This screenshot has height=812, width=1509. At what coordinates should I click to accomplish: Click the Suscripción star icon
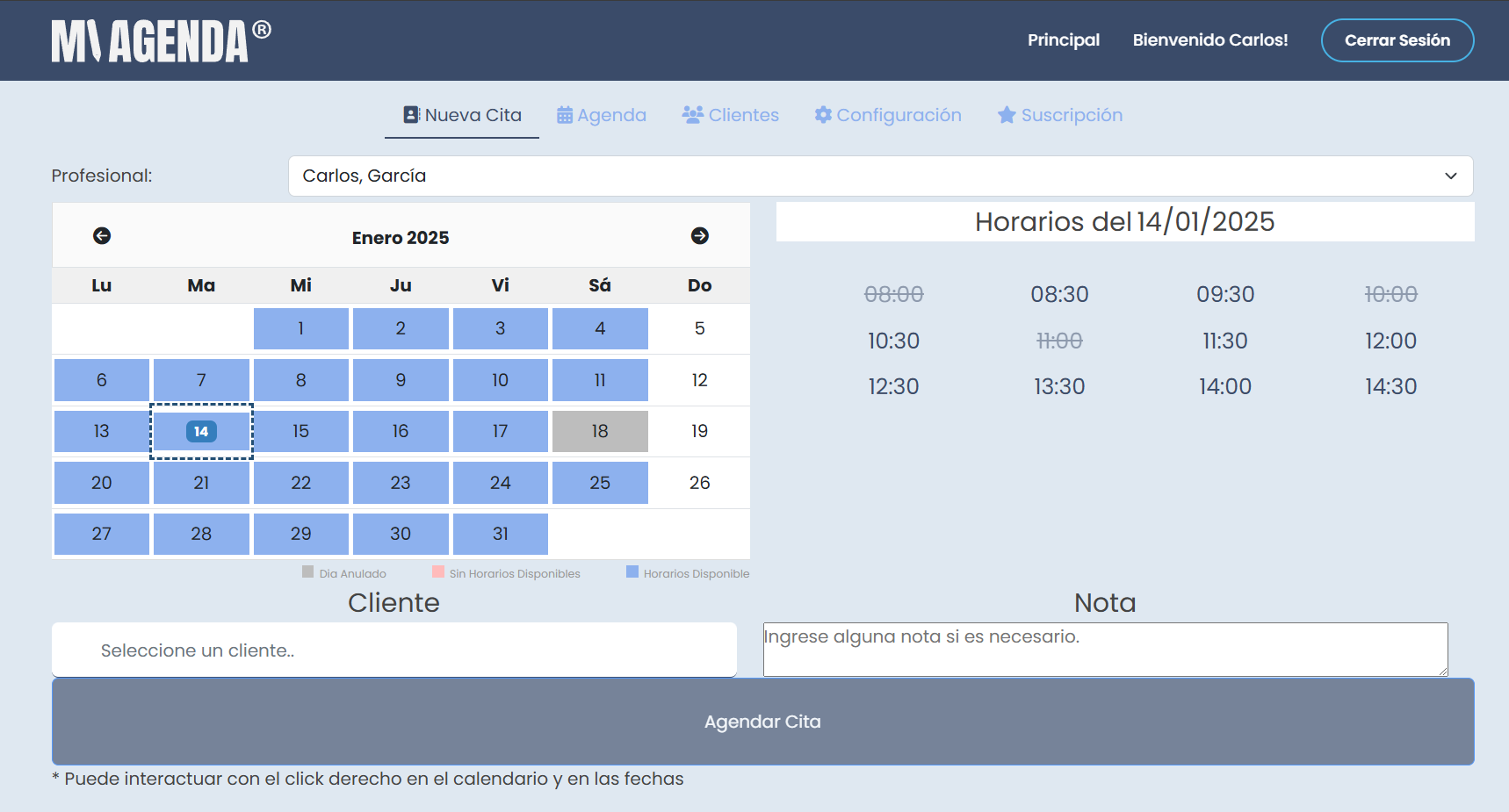[x=1007, y=116]
